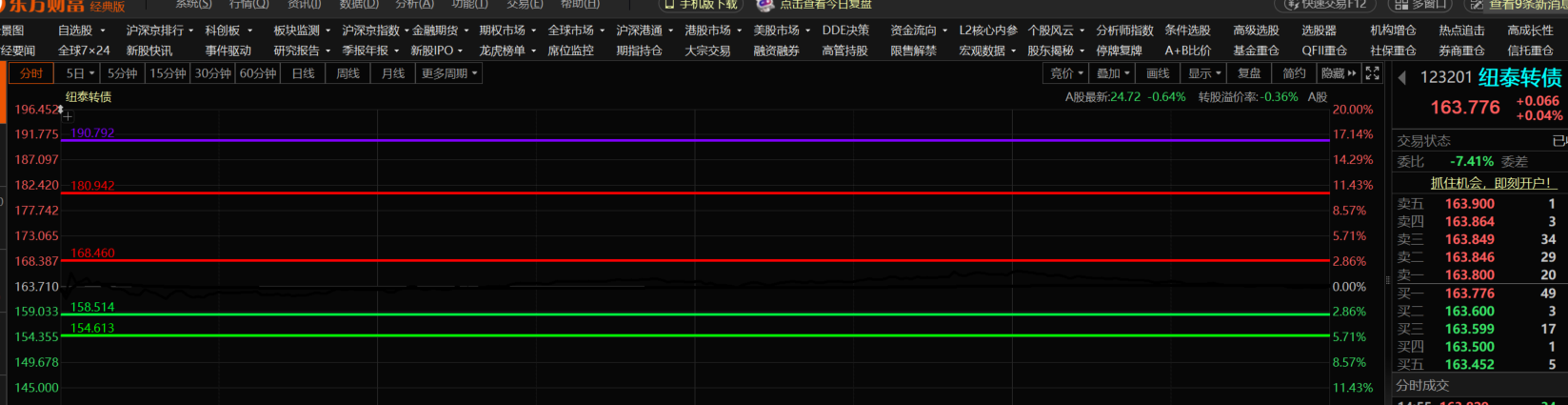Switch to the 15分钟 chart period

(168, 73)
